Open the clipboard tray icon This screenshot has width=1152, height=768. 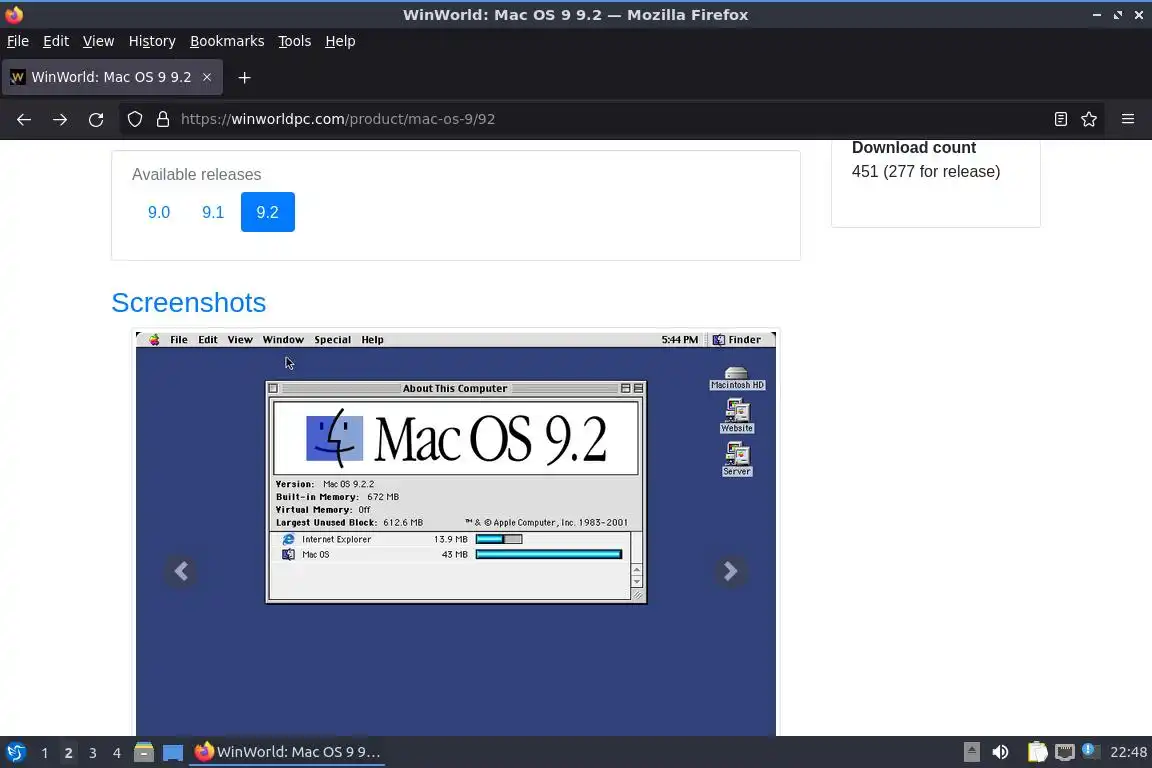[1037, 752]
